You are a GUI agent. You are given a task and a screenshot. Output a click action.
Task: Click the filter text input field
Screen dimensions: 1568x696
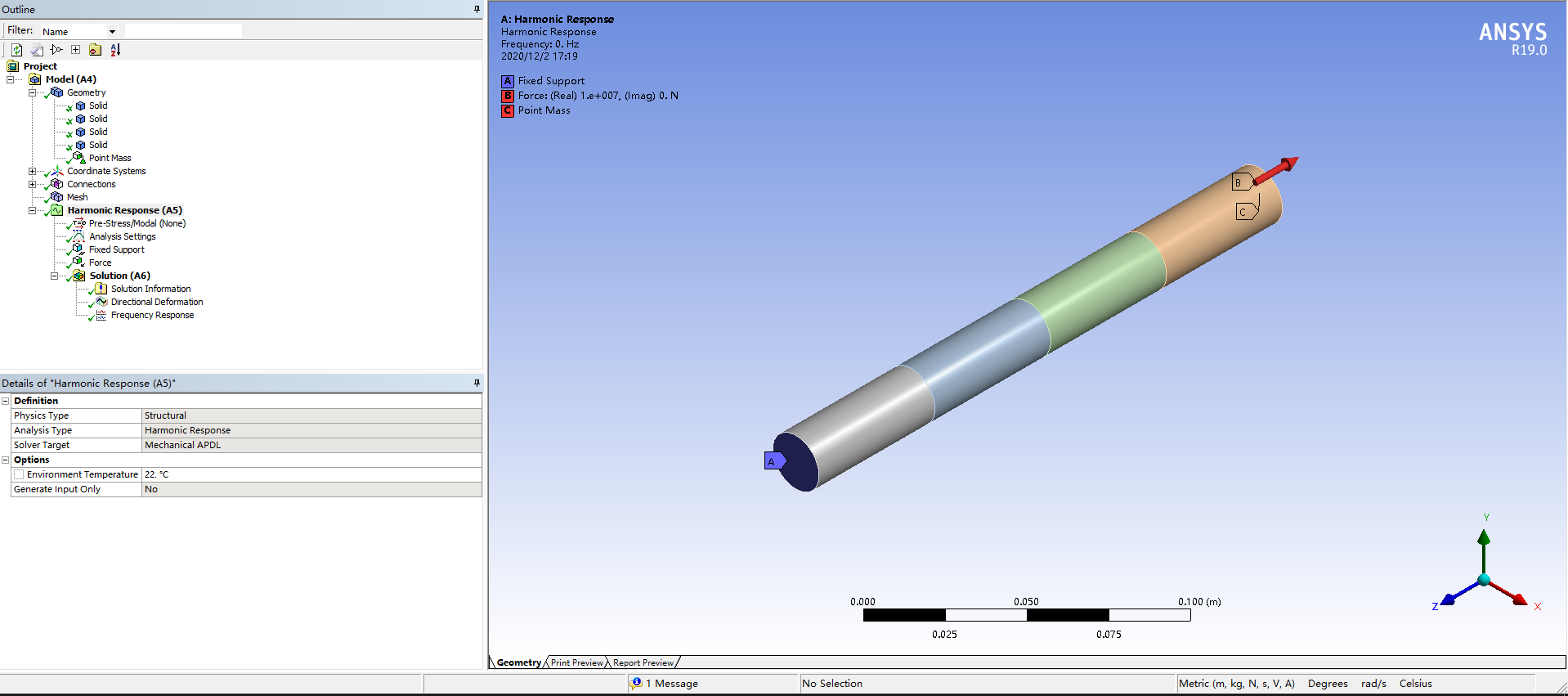click(x=183, y=31)
